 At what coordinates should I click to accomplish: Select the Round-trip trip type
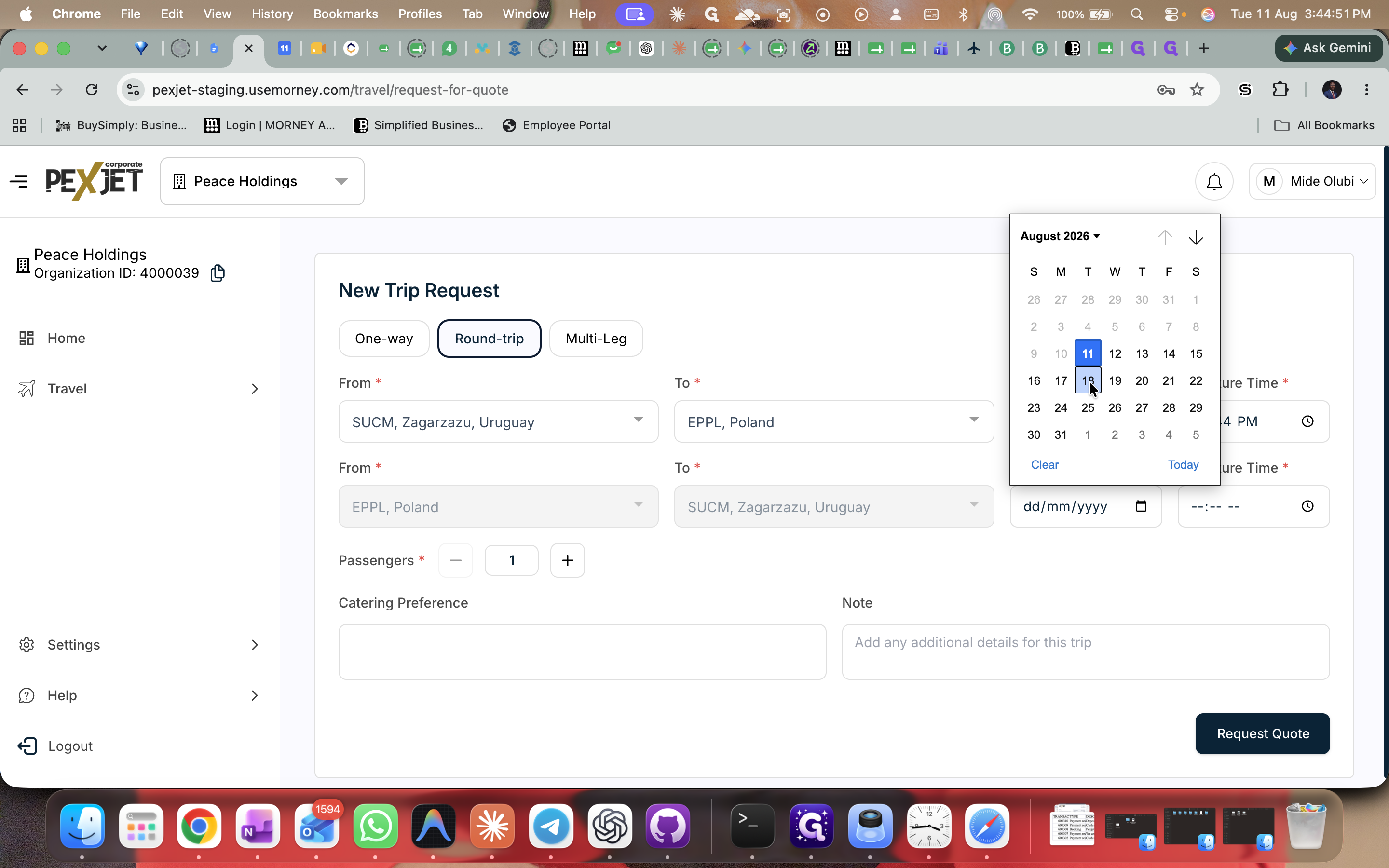(x=489, y=339)
